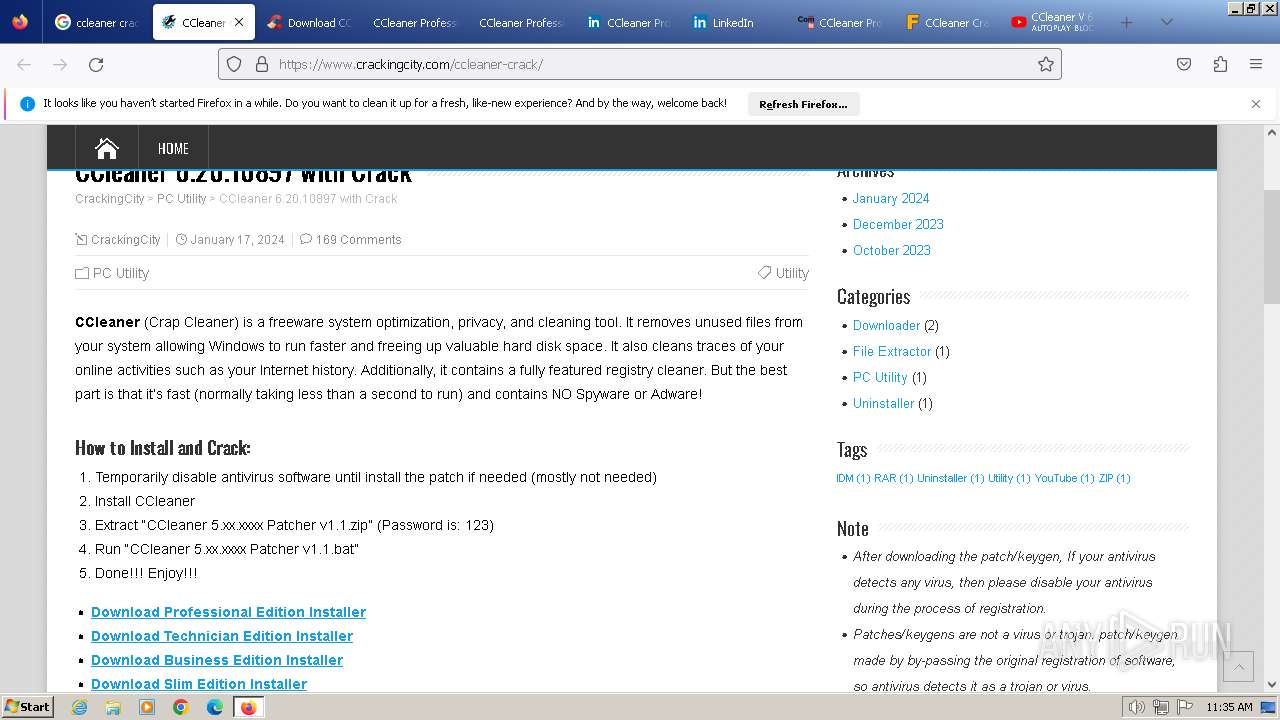This screenshot has height=720, width=1280.
Task: Open the Action Center flag icon
Action: coord(1185,707)
